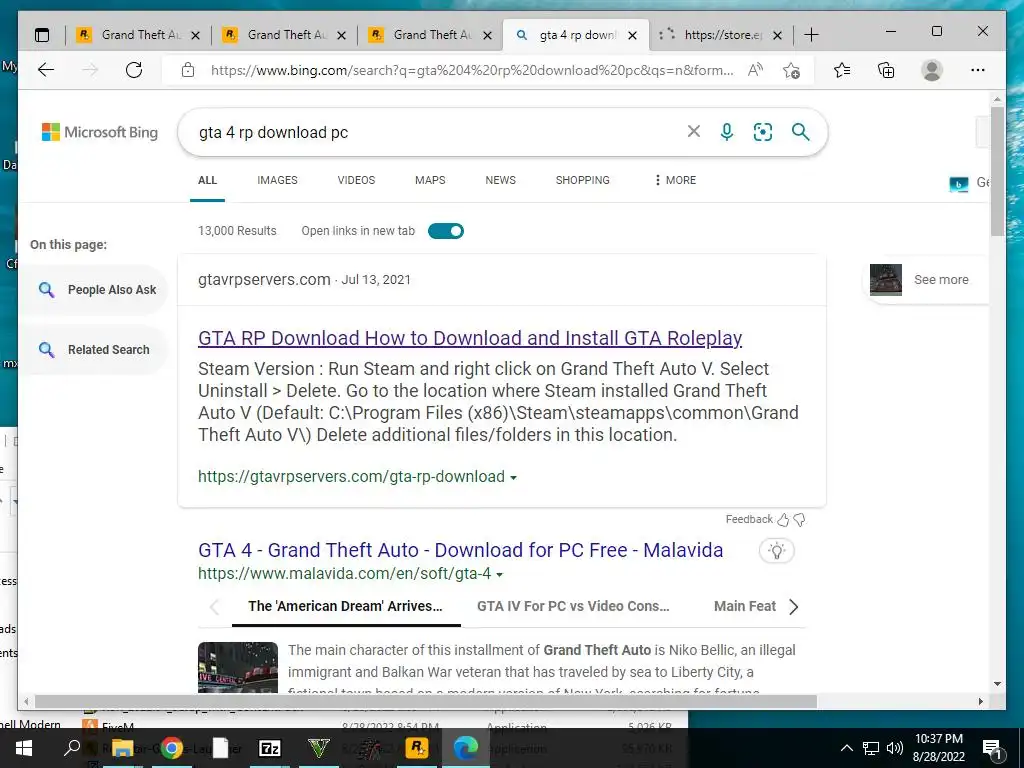Open GTA RP Download How to Download link
This screenshot has height=768, width=1024.
[x=470, y=338]
